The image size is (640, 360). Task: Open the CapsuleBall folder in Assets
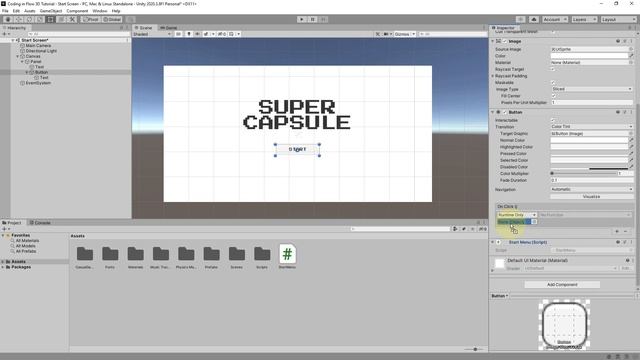point(84,257)
